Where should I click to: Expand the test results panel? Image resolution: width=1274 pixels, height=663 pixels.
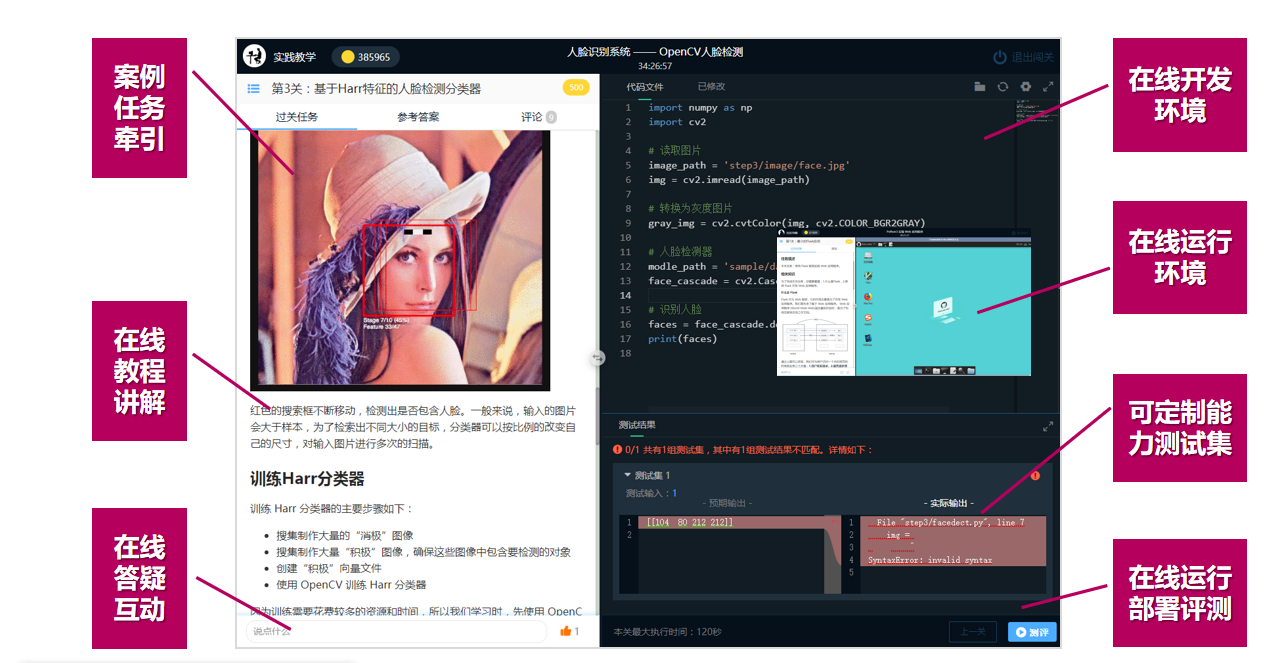(1048, 426)
